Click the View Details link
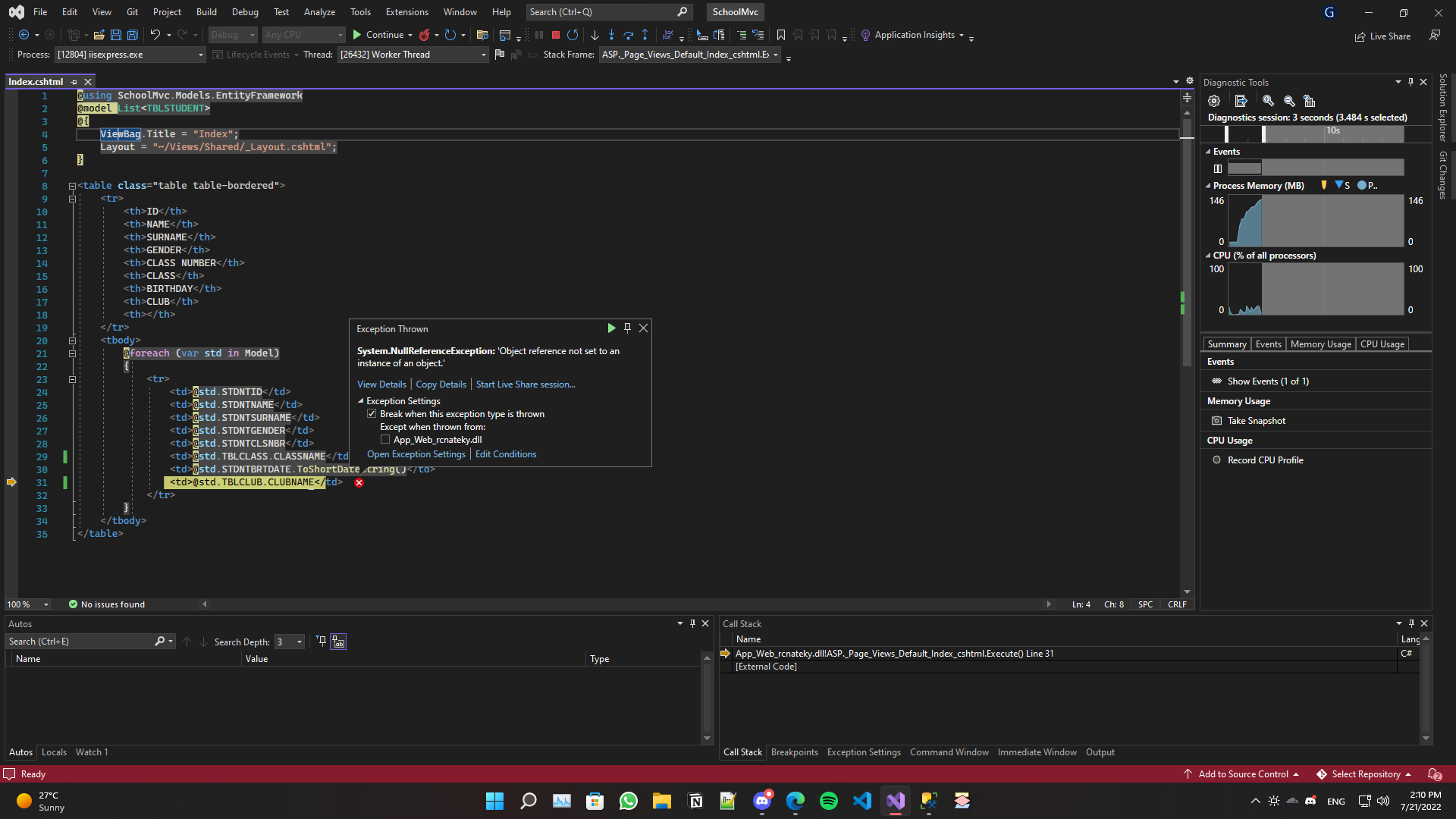The image size is (1456, 819). click(x=381, y=384)
